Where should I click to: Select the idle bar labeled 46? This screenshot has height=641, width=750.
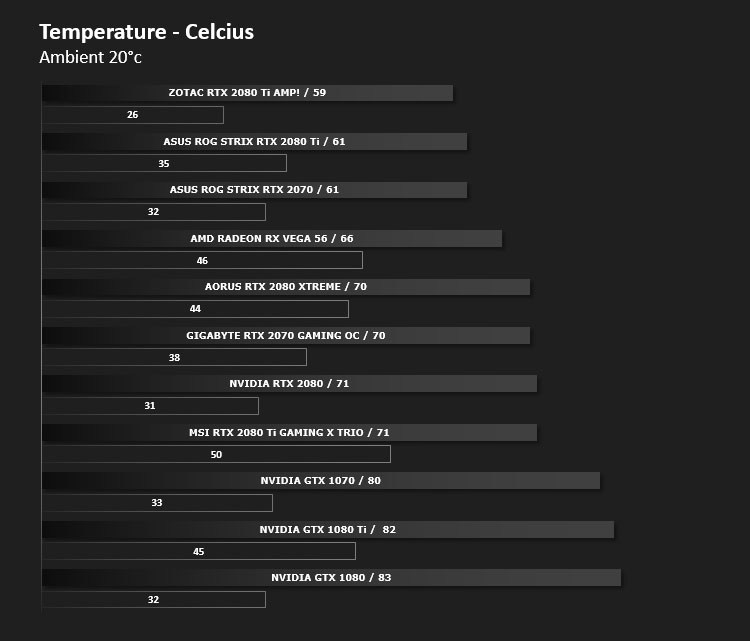[202, 260]
